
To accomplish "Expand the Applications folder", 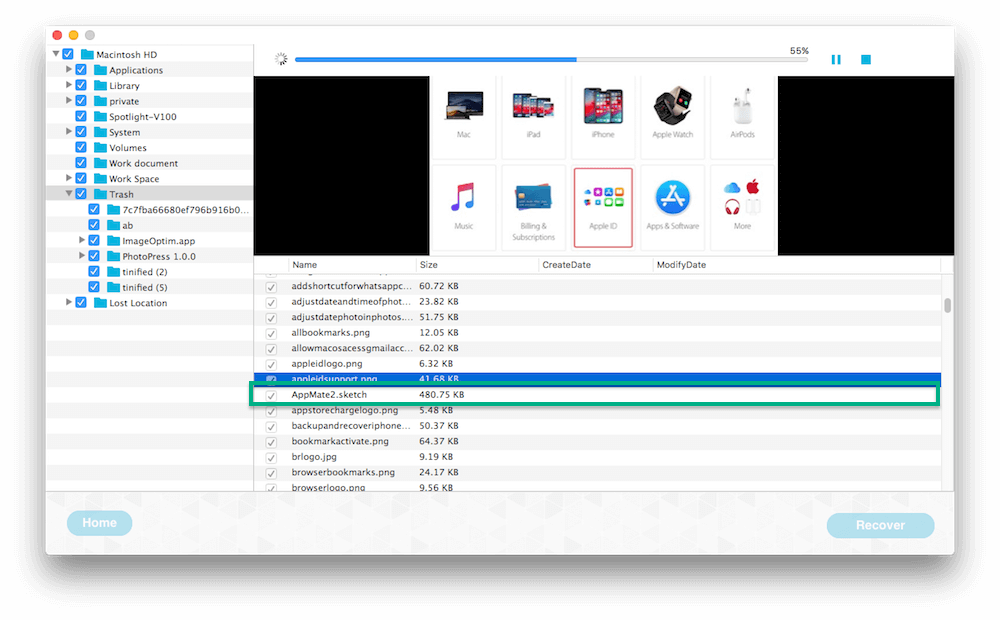I will point(69,69).
